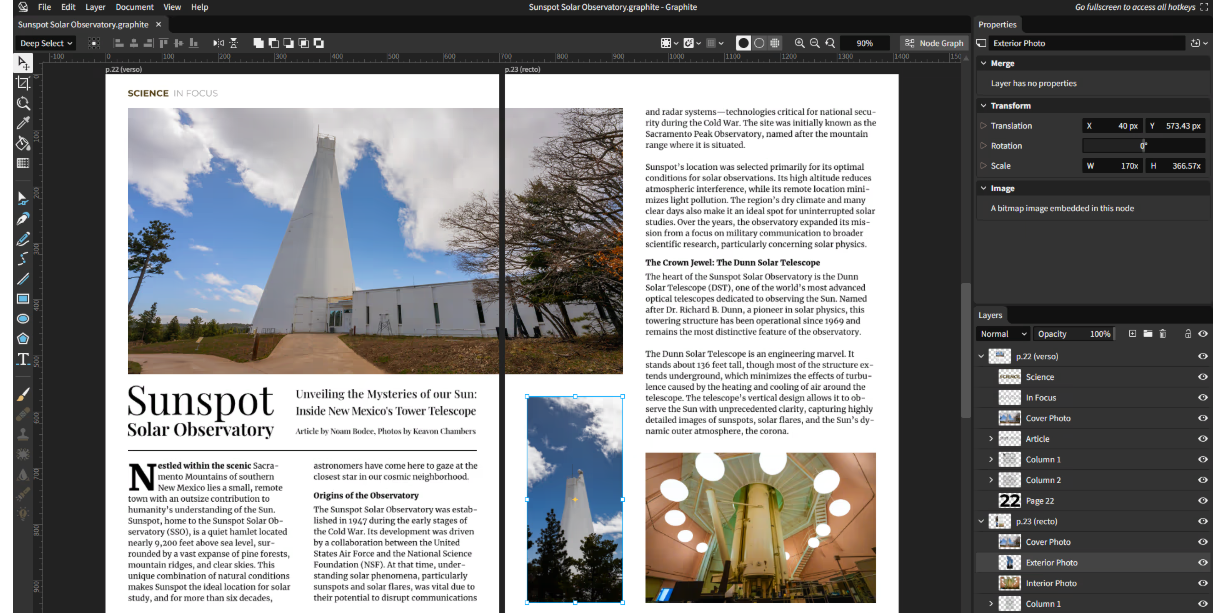Click the Rotation input field
Viewport: 1223px width, 613px height.
pos(1143,146)
